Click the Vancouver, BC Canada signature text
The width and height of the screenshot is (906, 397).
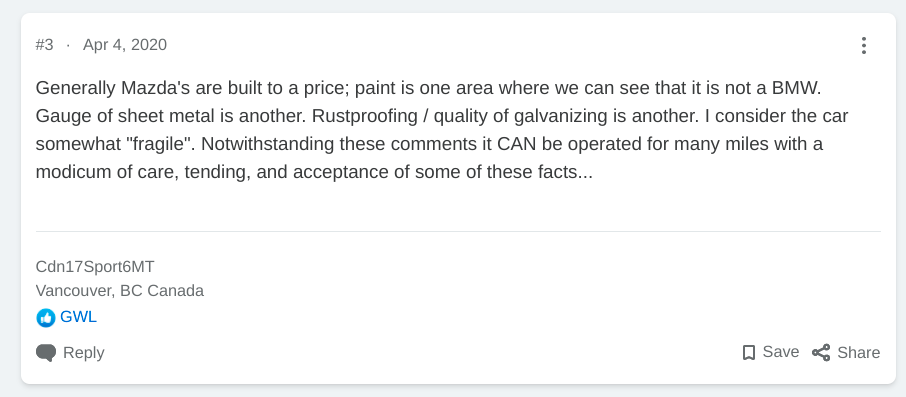click(120, 291)
